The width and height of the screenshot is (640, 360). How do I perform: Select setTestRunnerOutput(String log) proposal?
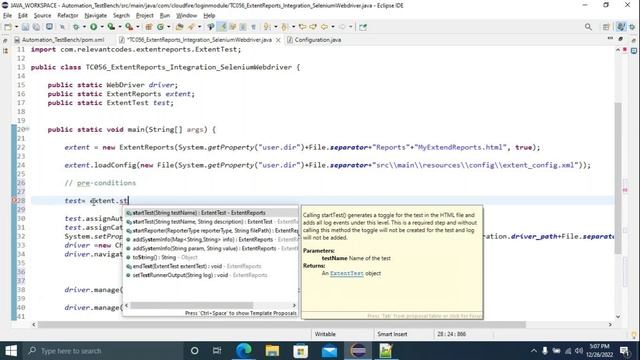211,275
